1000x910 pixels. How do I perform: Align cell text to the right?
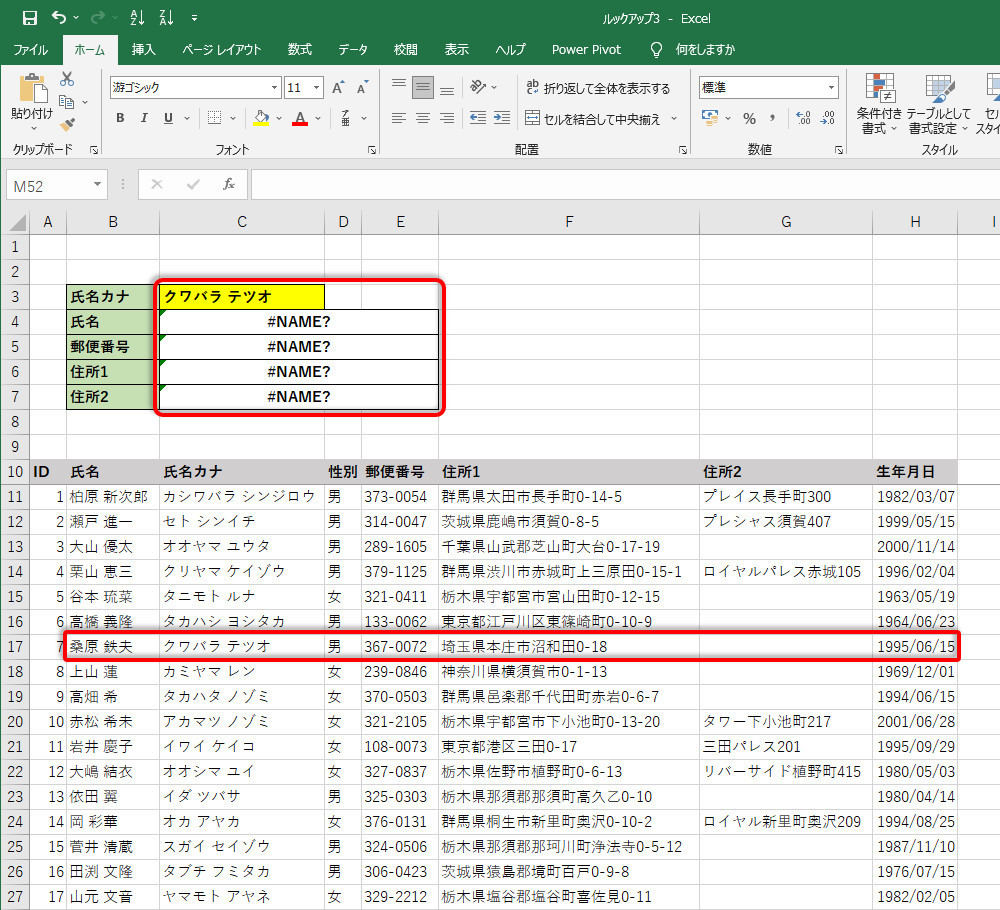447,118
